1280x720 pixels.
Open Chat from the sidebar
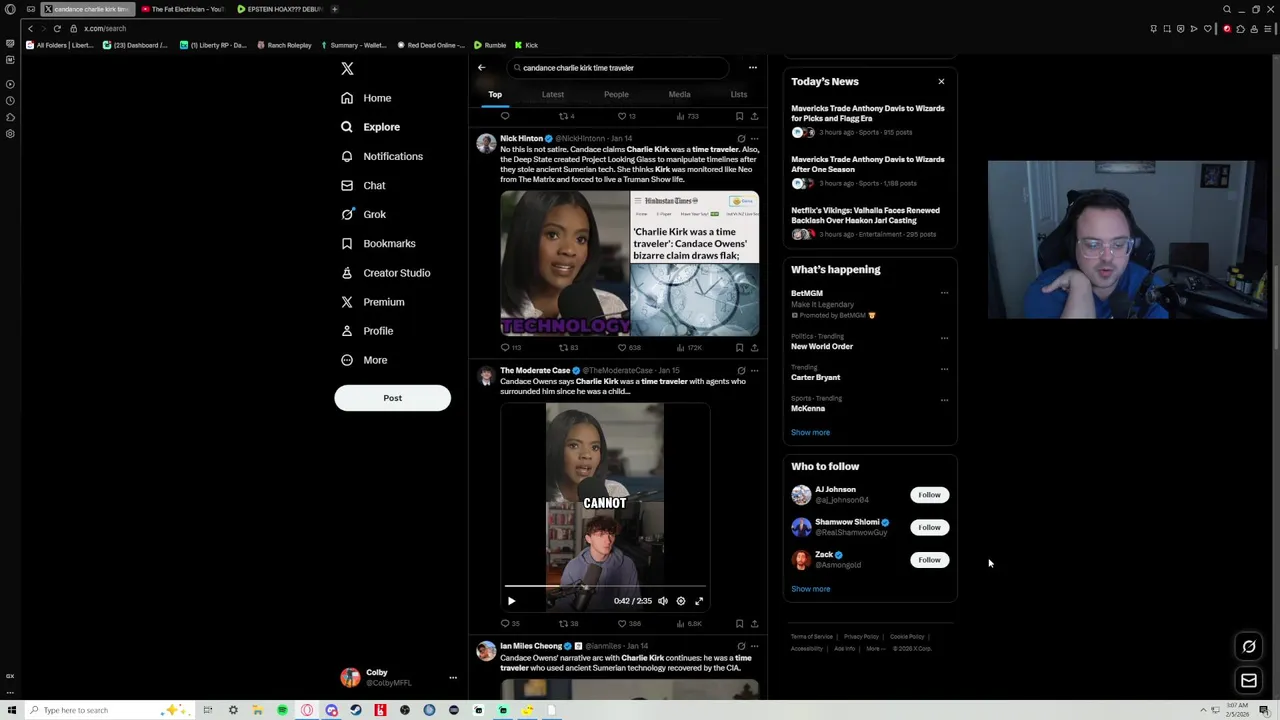point(363,185)
